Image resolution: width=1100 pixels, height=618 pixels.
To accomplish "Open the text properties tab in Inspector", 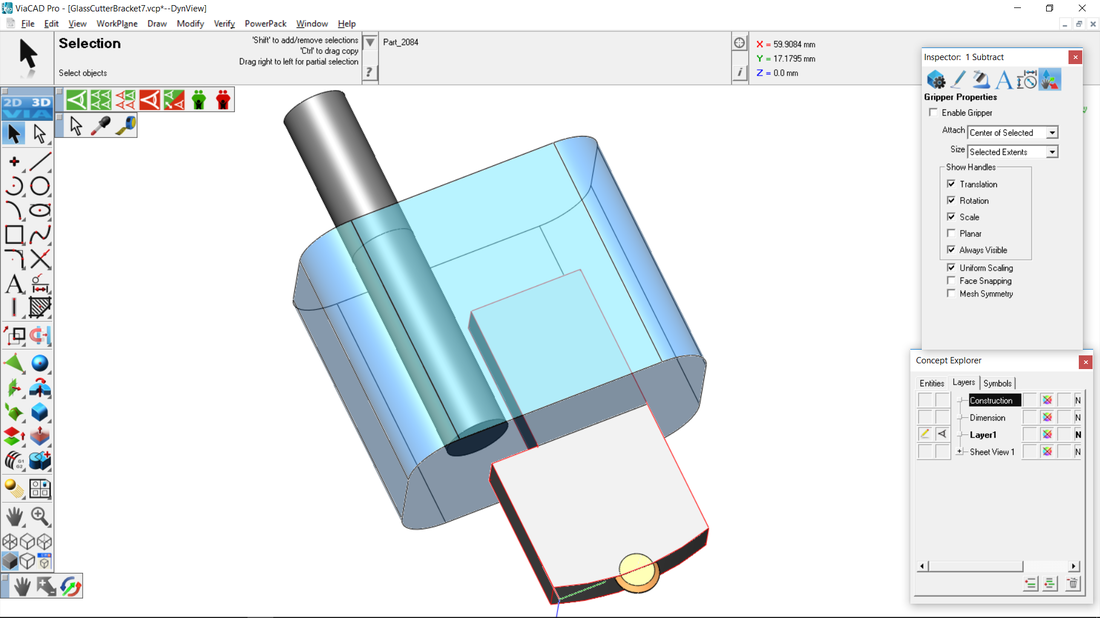I will pos(1004,80).
